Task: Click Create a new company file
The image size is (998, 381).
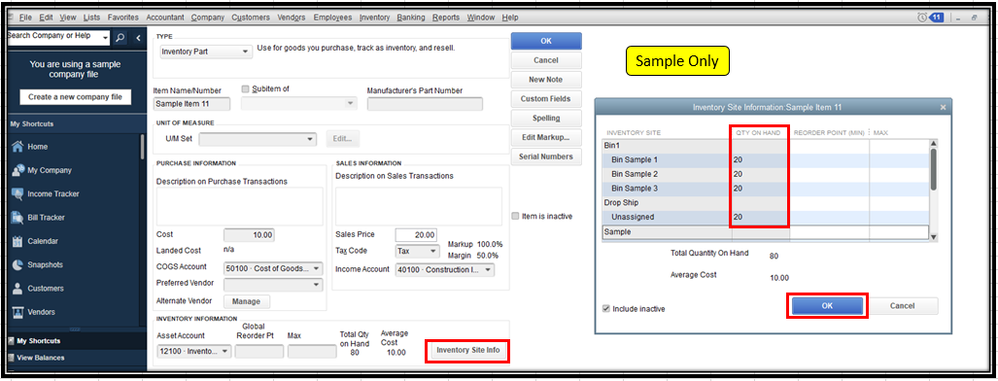Action: pos(75,97)
